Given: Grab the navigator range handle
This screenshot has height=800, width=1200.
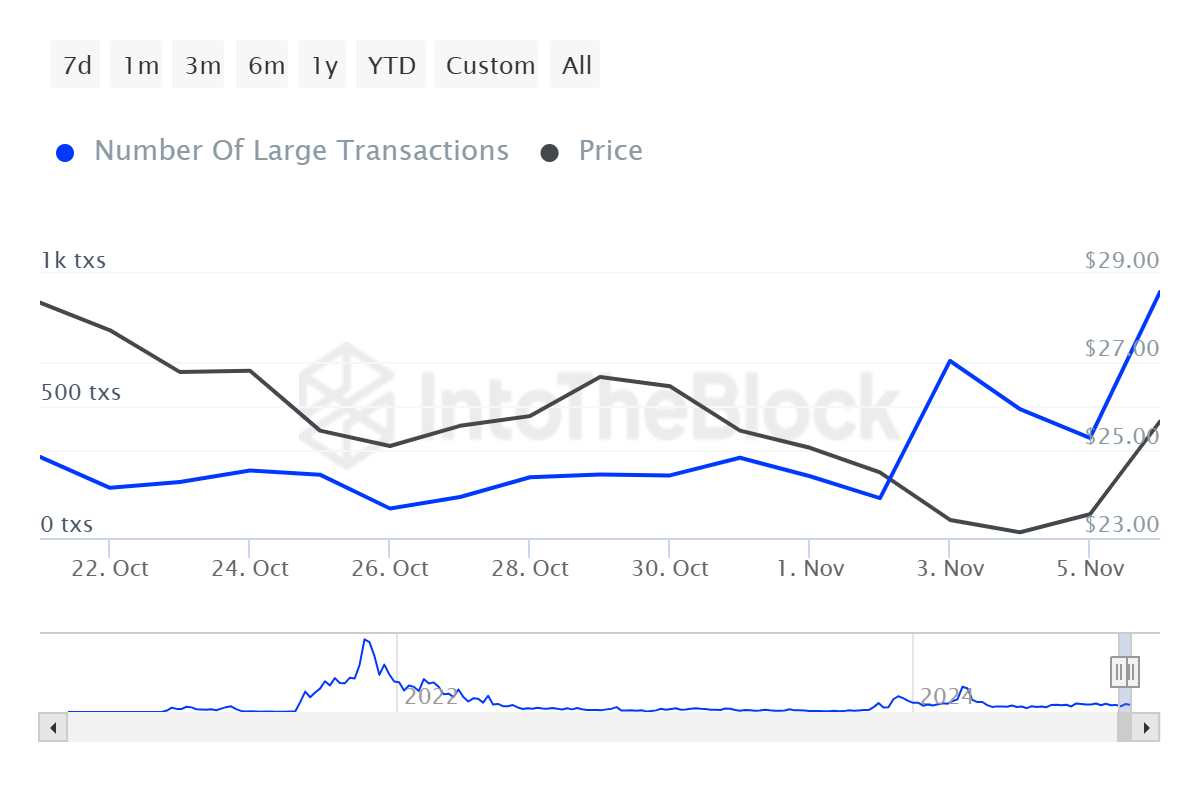Looking at the screenshot, I should (x=1125, y=670).
